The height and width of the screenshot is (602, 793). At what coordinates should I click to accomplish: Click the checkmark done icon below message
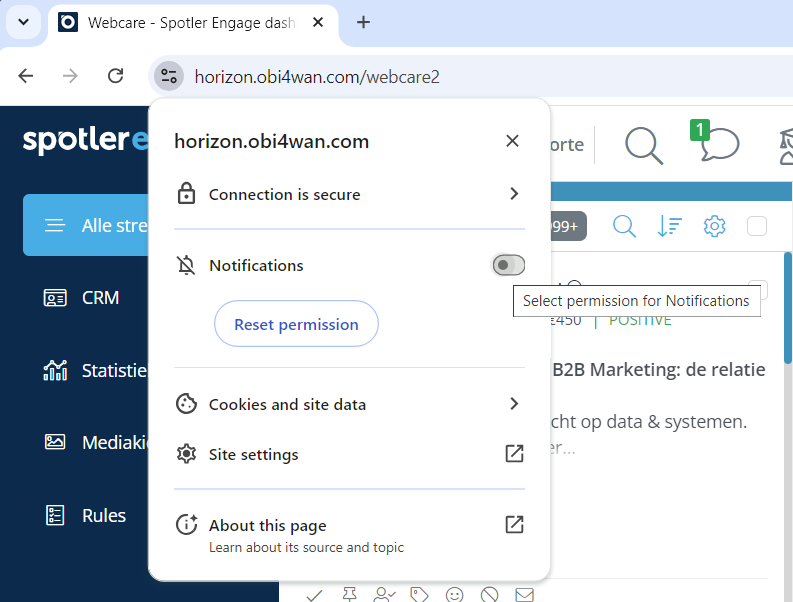(315, 595)
